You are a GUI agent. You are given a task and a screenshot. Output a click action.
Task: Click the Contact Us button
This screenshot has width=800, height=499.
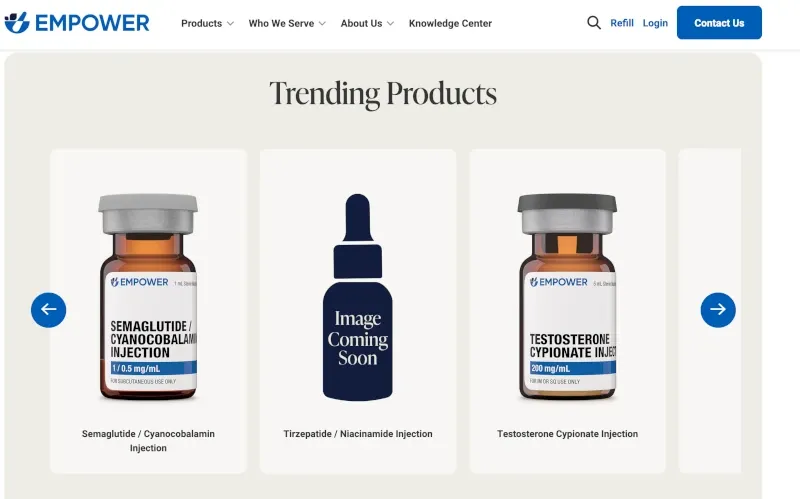tap(719, 22)
